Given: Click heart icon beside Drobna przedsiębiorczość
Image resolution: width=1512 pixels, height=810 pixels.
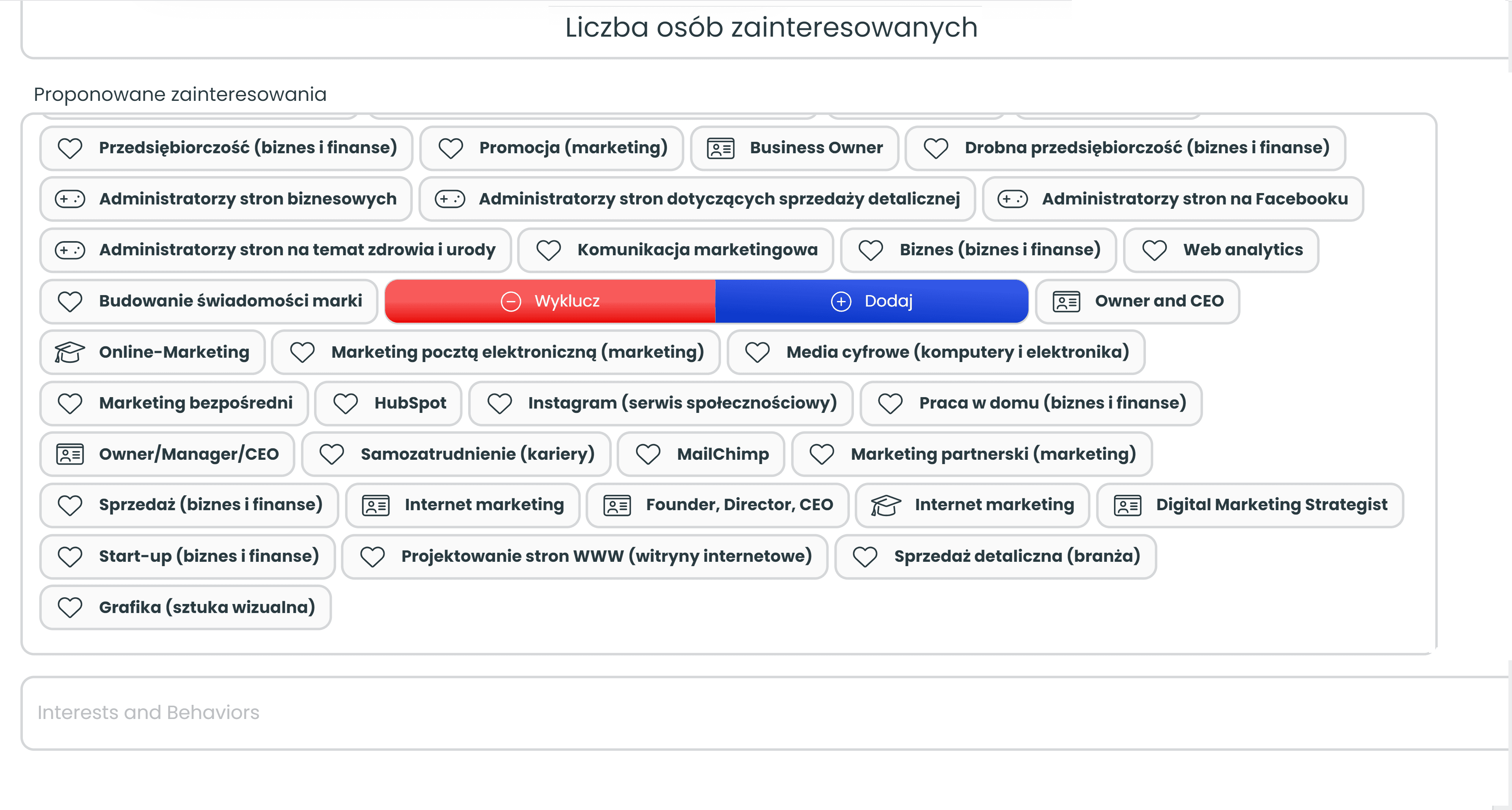Looking at the screenshot, I should tap(935, 148).
